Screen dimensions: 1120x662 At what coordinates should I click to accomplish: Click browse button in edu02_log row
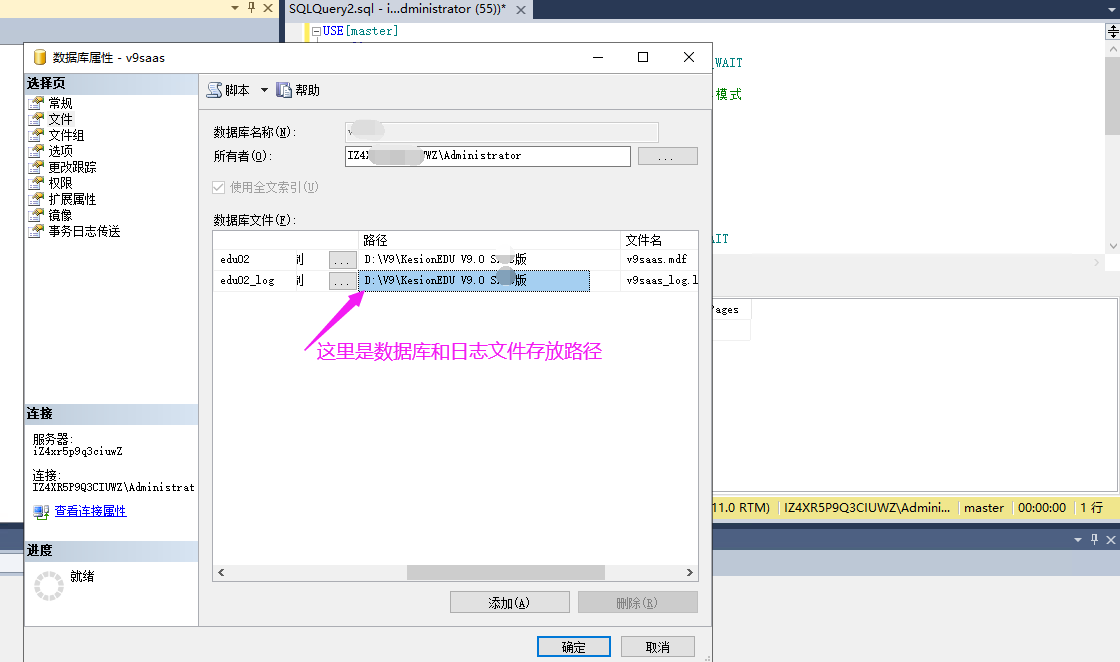pyautogui.click(x=342, y=282)
